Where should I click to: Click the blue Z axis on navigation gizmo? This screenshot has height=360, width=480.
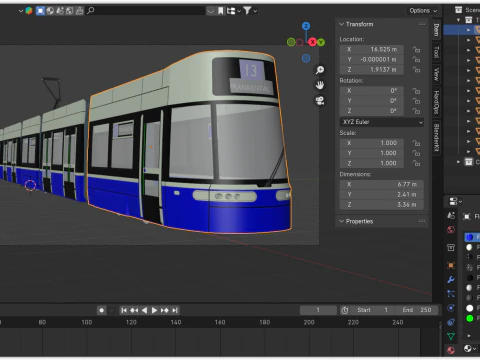point(306,26)
